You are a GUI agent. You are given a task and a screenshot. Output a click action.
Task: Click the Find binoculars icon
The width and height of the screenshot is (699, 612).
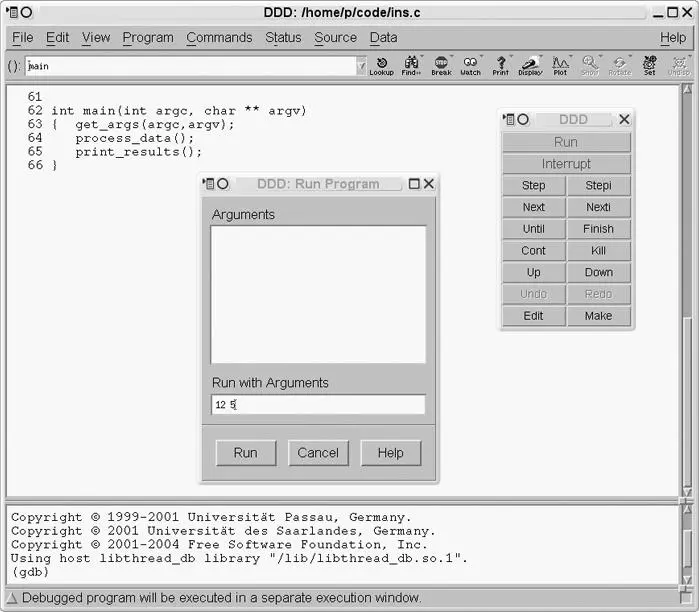pyautogui.click(x=411, y=66)
